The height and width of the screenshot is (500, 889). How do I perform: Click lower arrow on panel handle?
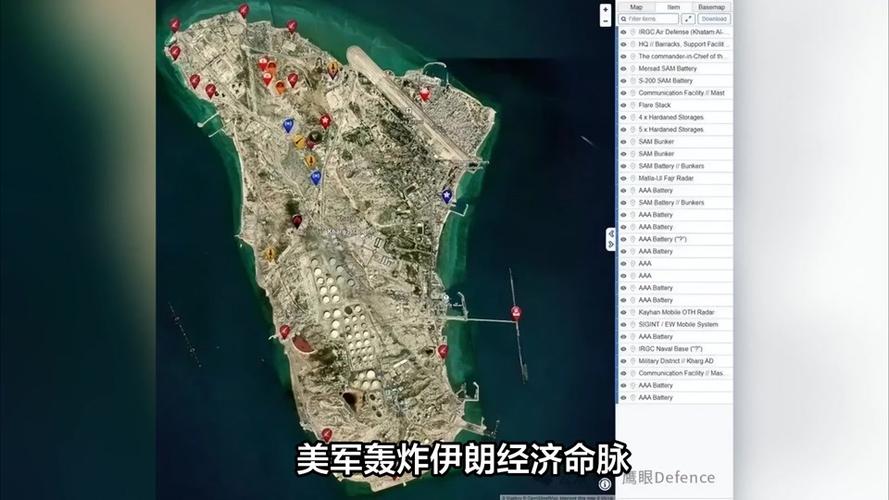coord(611,244)
